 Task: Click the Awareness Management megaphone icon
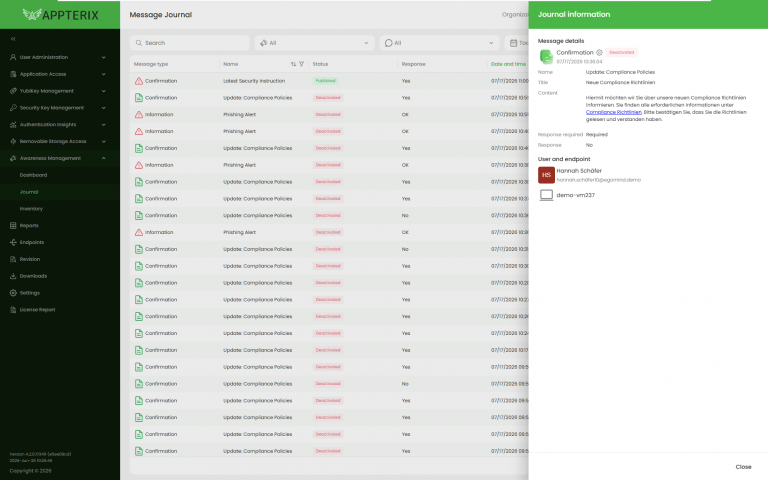(13, 158)
